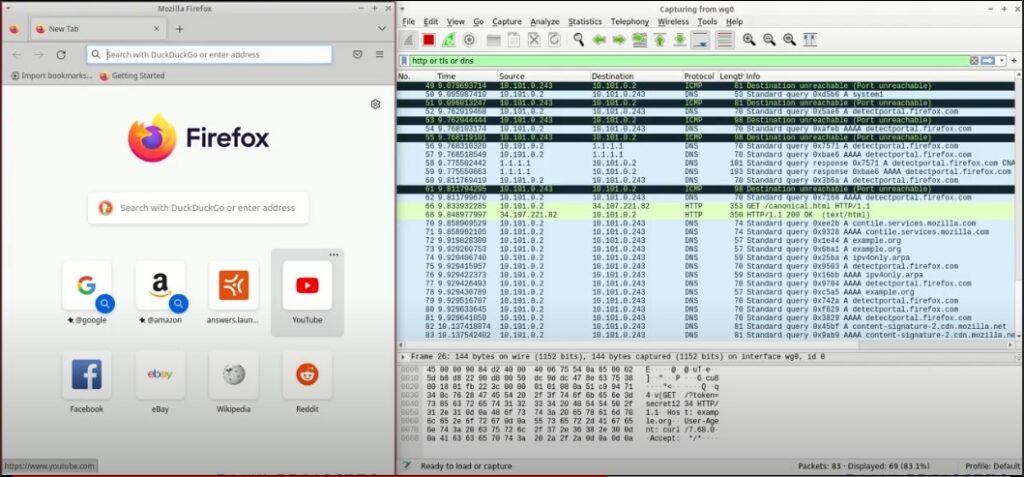The width and height of the screenshot is (1024, 477).
Task: Open the Tools menu in Wireshark
Action: point(707,22)
